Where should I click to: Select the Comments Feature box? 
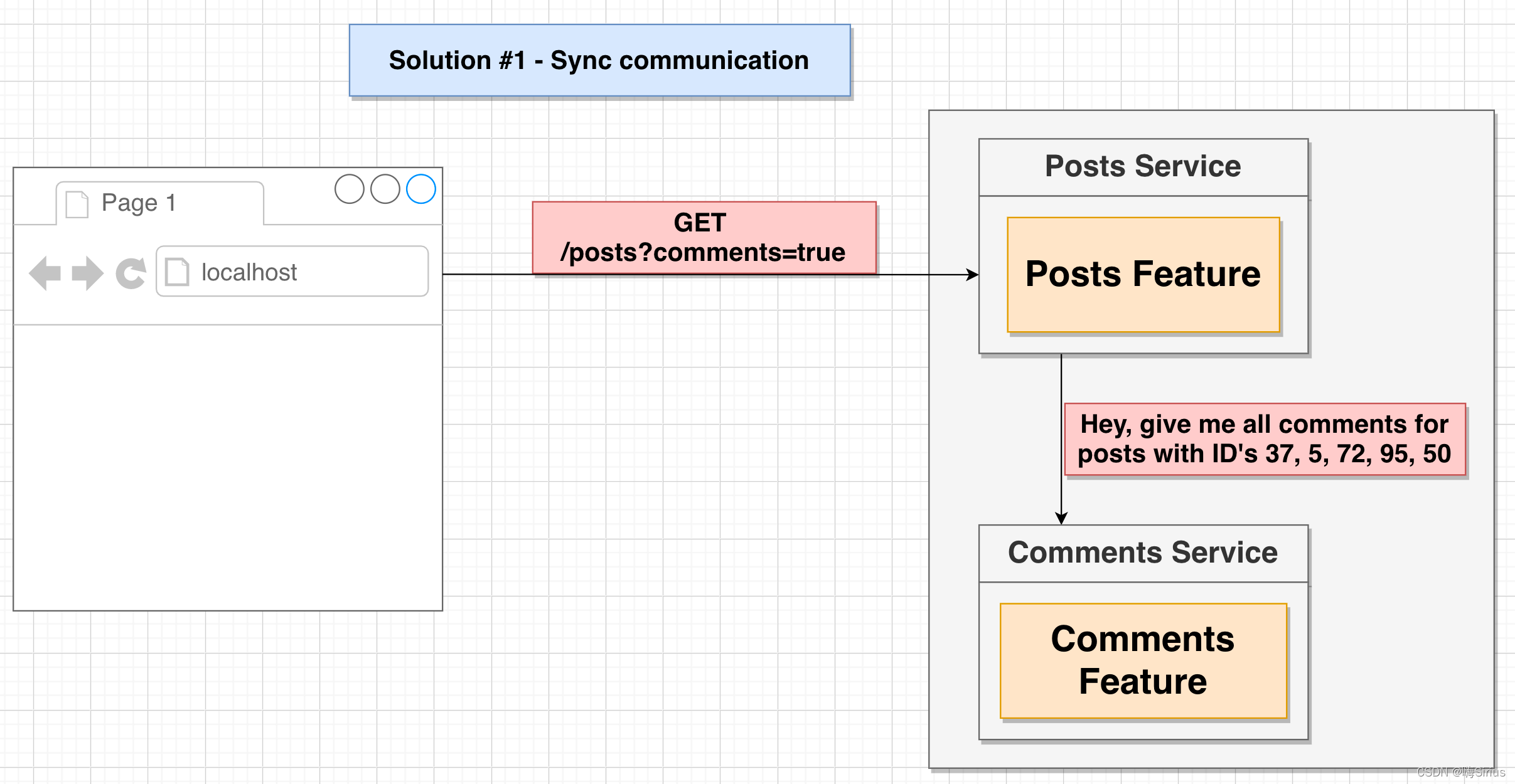[x=1143, y=661]
